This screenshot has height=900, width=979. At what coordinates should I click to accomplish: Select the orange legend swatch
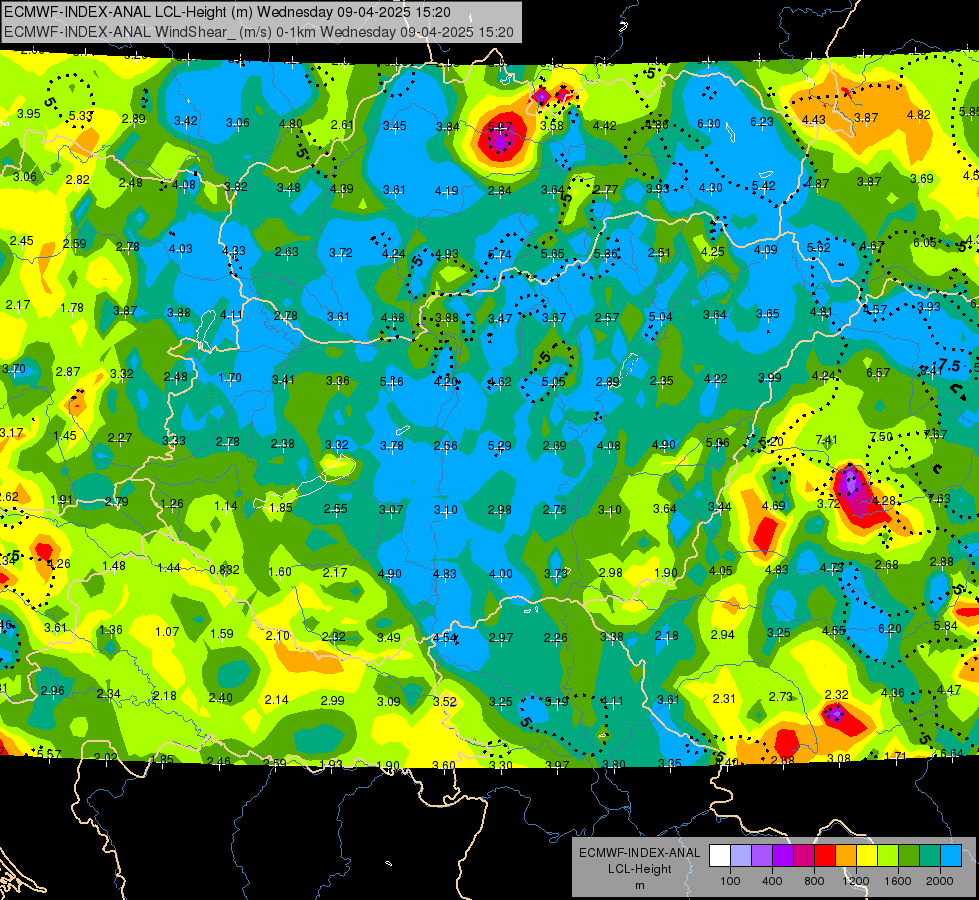coord(846,856)
